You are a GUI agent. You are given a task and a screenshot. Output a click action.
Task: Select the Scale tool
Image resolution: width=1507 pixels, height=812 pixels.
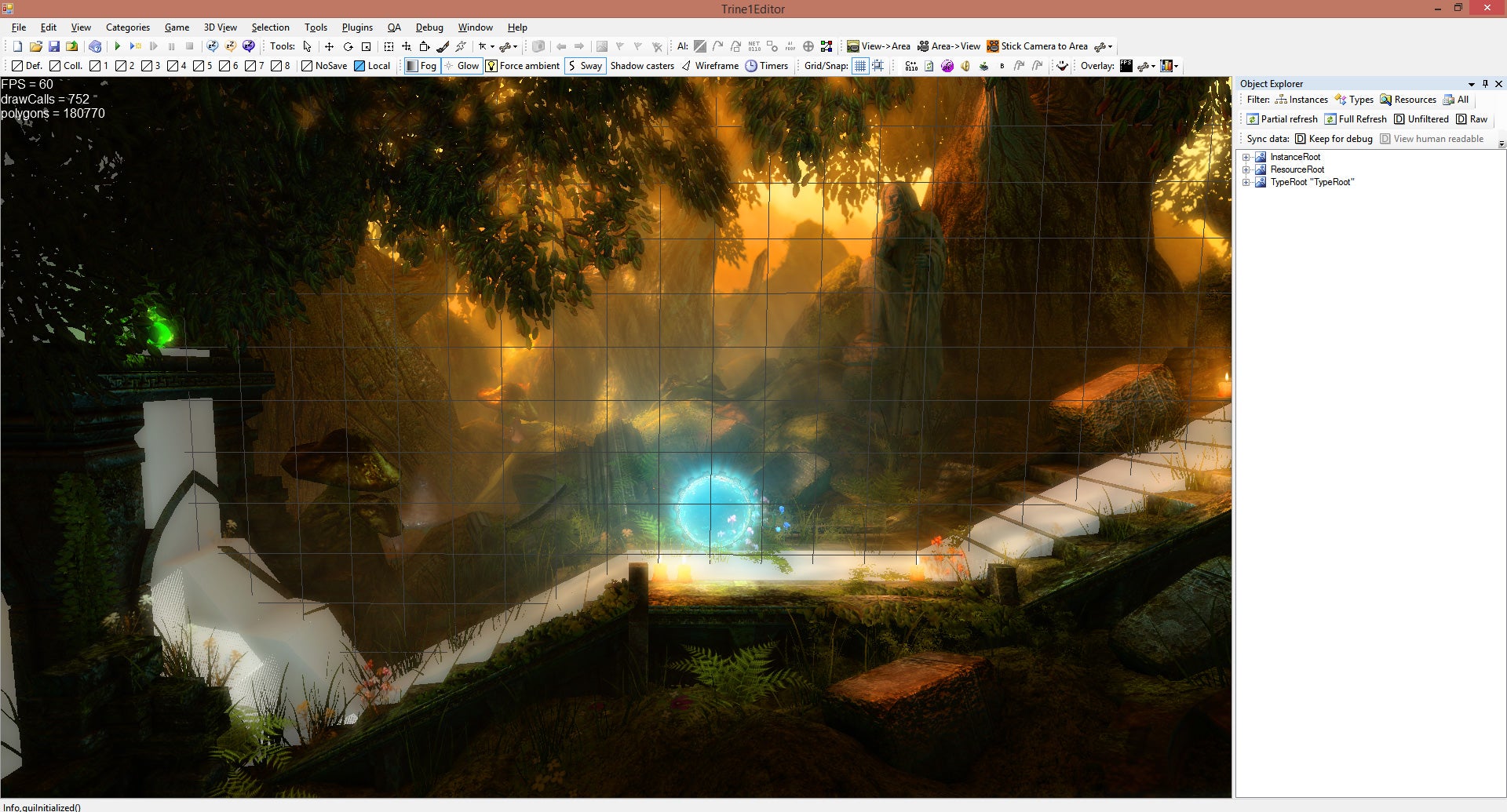[x=366, y=46]
